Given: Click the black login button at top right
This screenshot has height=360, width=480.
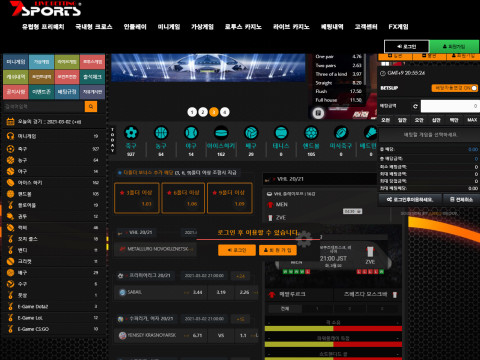Looking at the screenshot, I should [407, 46].
